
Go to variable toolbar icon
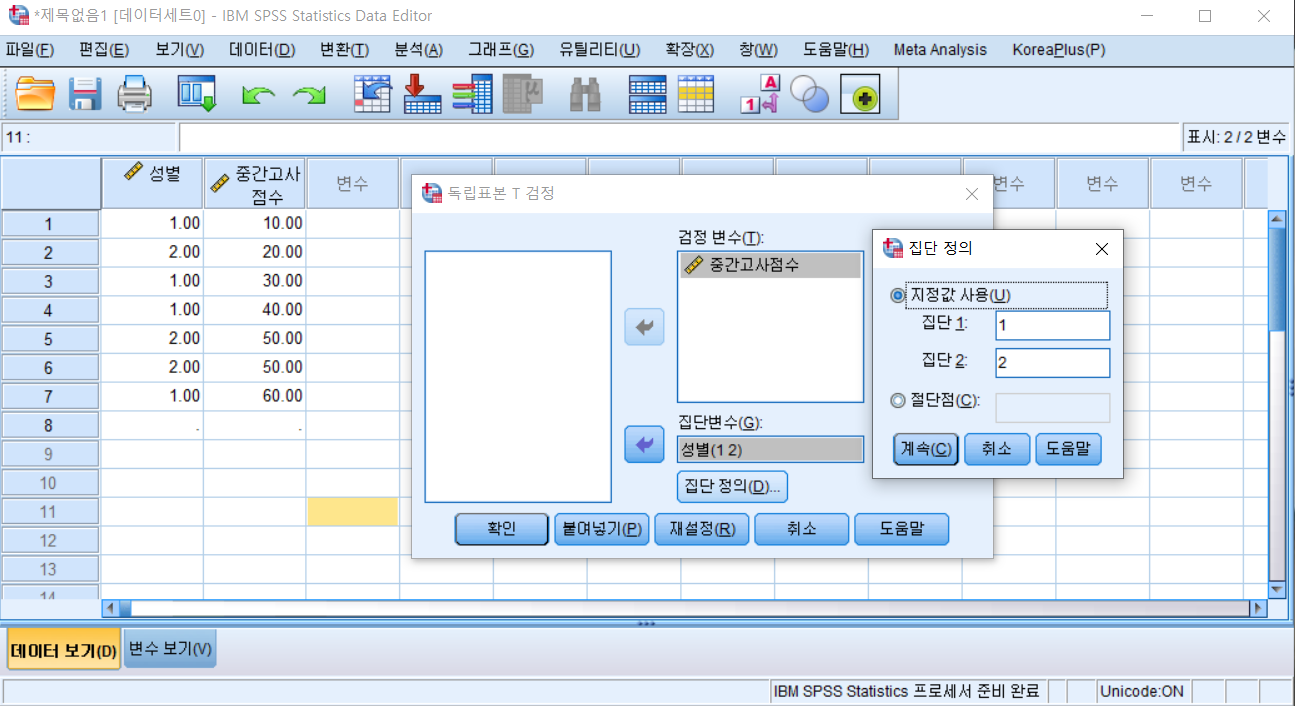coord(423,95)
